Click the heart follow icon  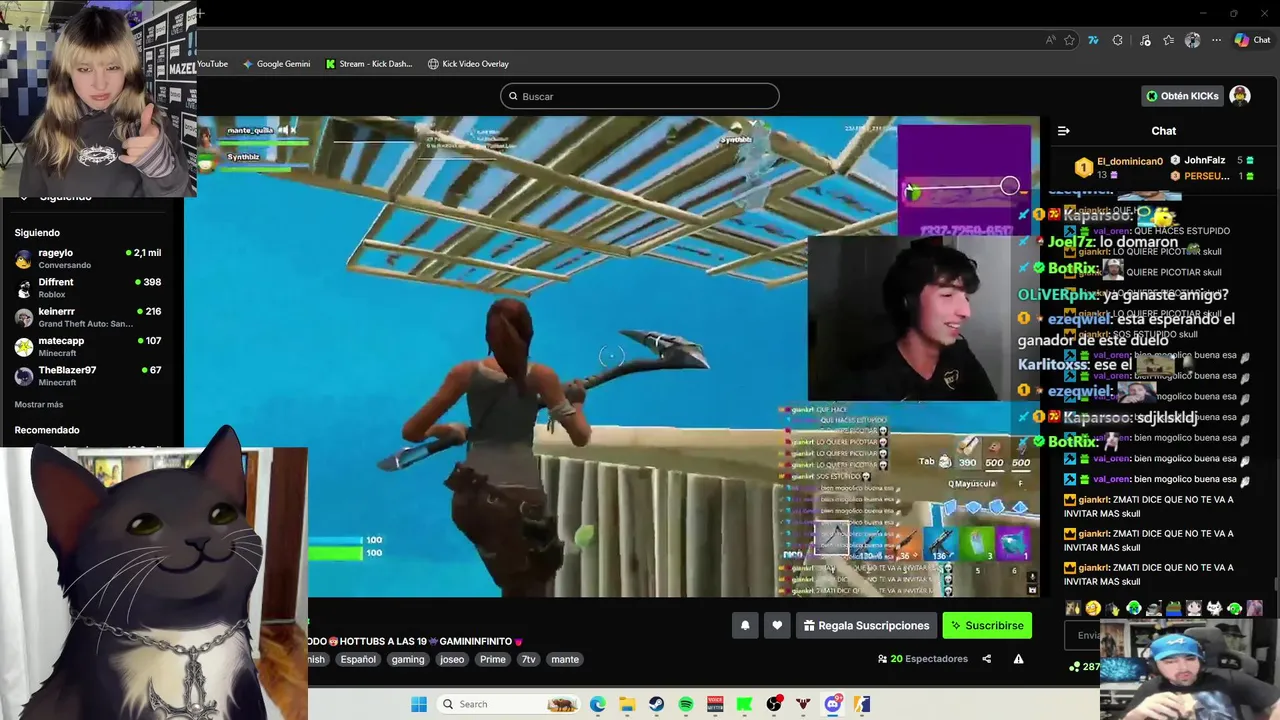coord(777,625)
